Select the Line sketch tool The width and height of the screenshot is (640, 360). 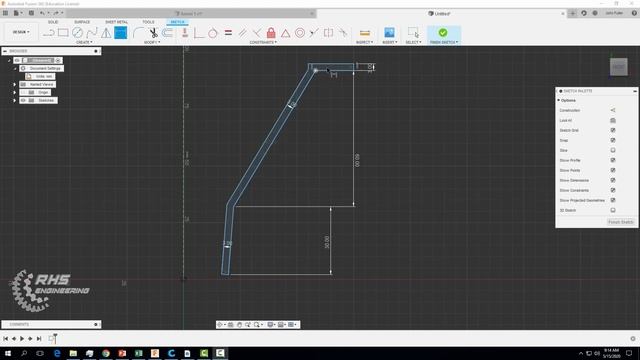(49, 33)
